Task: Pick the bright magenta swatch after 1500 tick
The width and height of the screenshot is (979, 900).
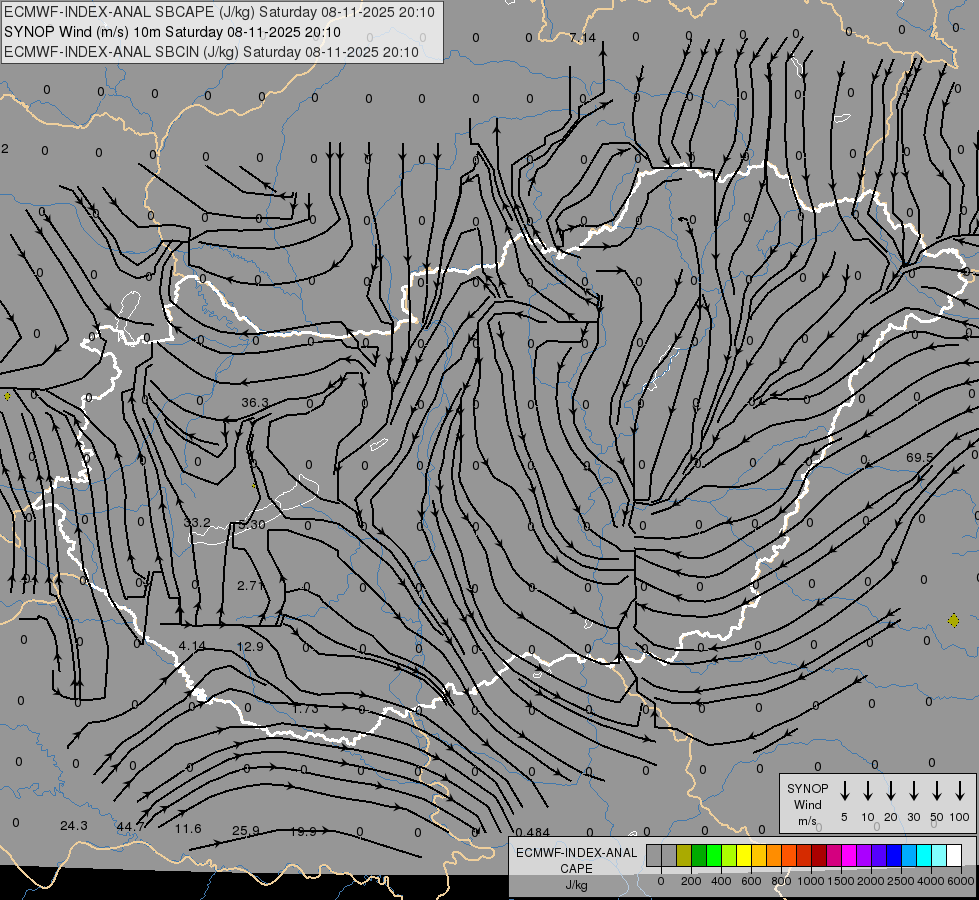Action: [x=850, y=855]
